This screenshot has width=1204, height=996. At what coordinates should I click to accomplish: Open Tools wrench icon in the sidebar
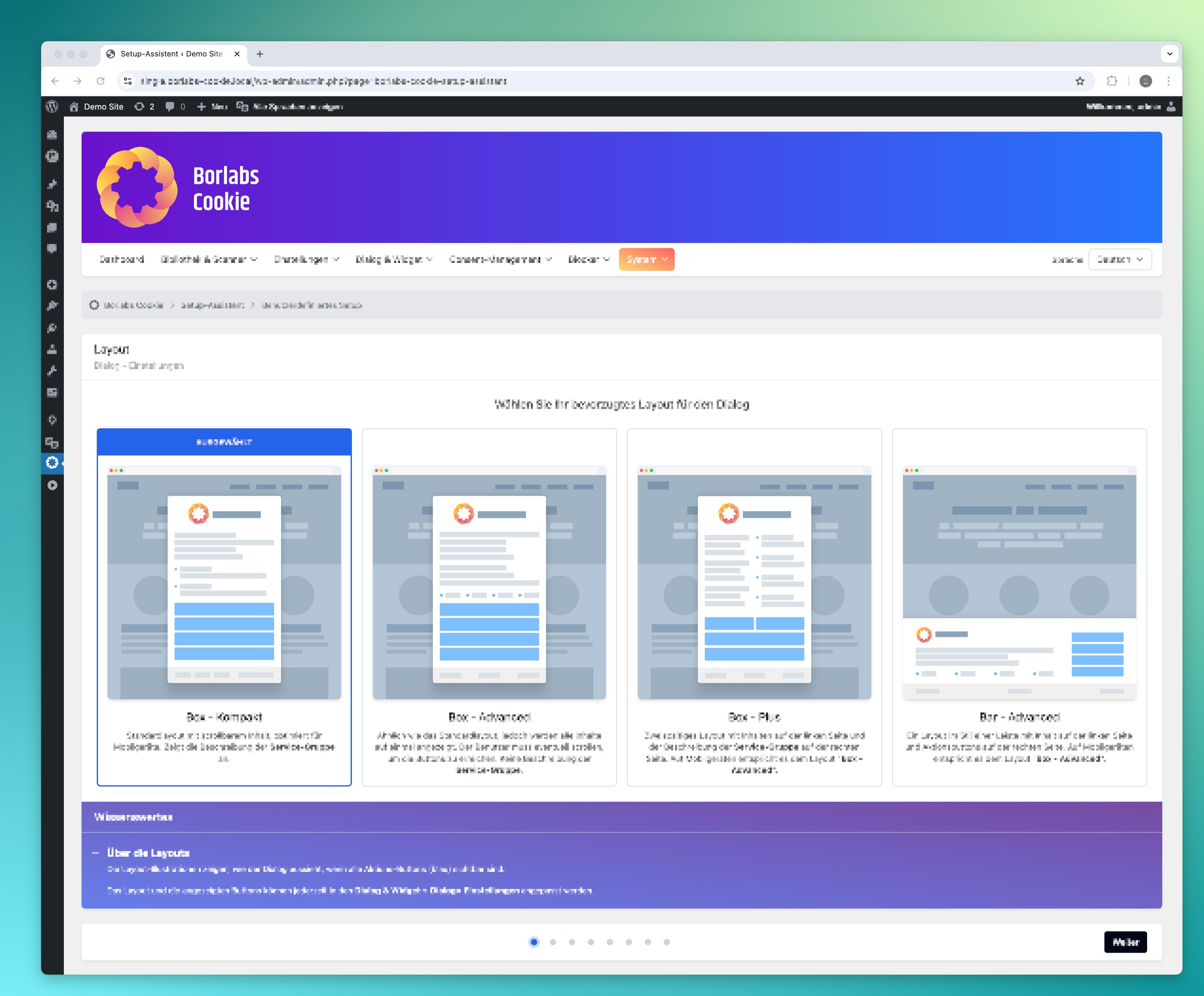pos(52,371)
